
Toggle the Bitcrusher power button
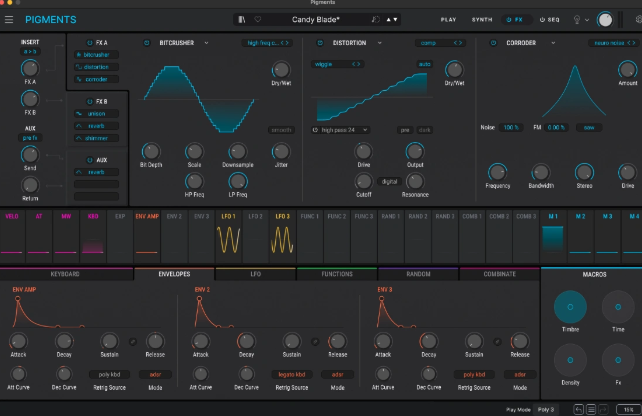pos(147,43)
